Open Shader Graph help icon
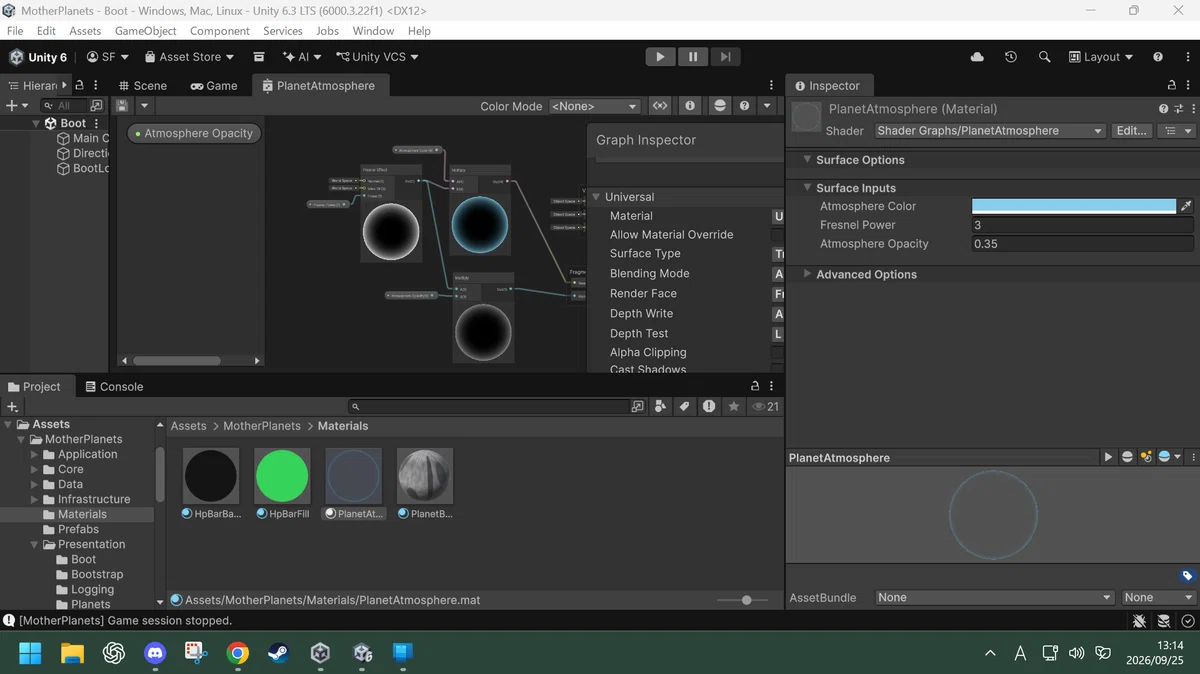 click(745, 106)
